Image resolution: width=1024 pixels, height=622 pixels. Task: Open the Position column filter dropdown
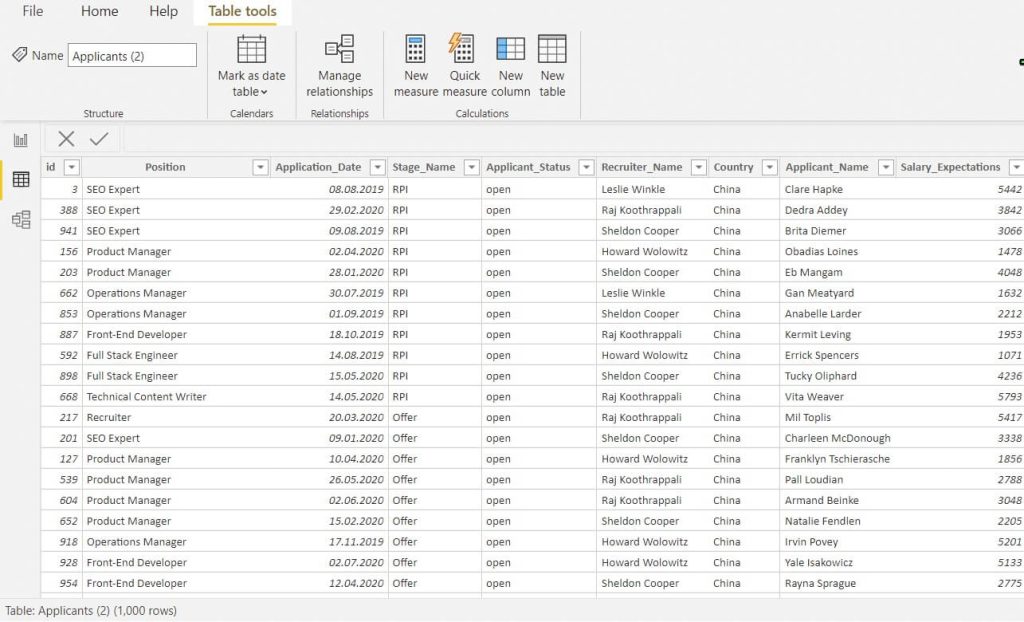click(260, 167)
